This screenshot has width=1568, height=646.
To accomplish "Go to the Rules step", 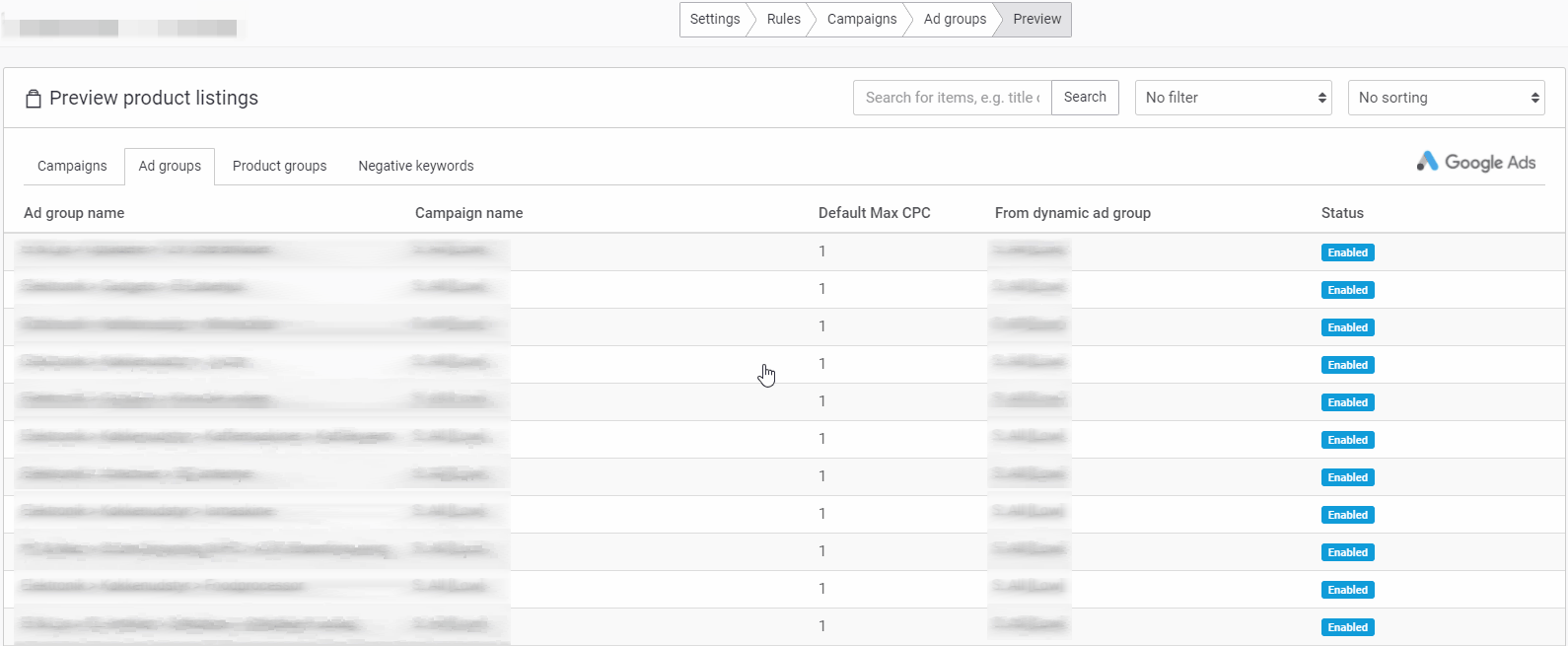I will point(783,20).
